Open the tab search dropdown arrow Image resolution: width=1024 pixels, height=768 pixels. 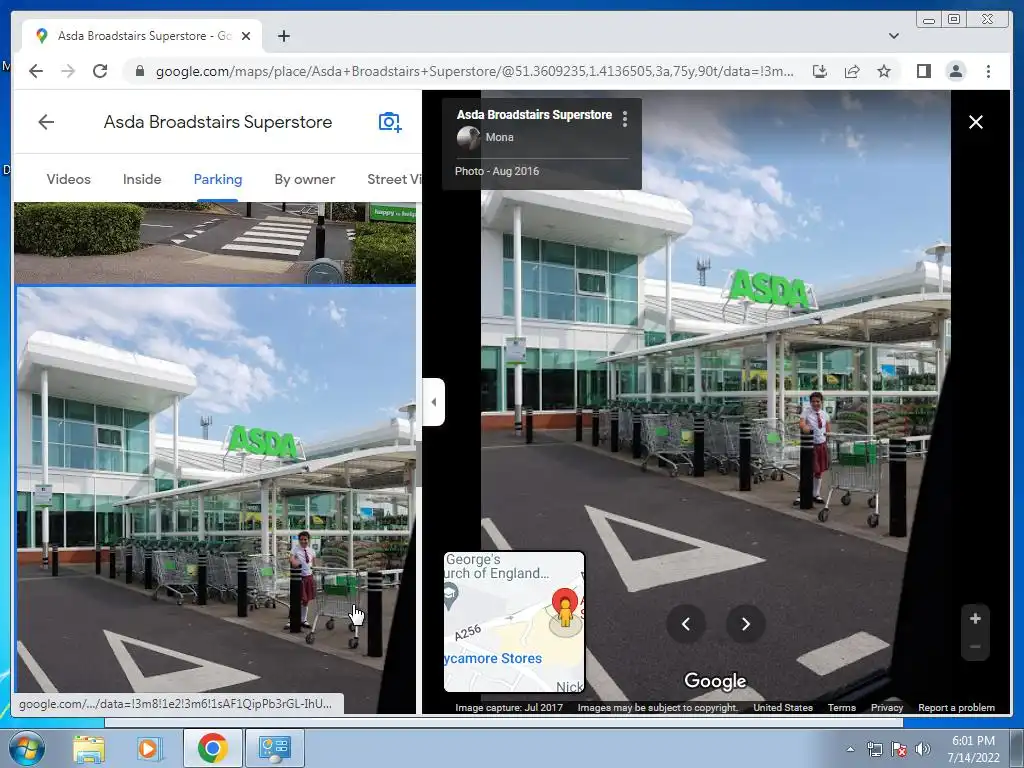894,36
